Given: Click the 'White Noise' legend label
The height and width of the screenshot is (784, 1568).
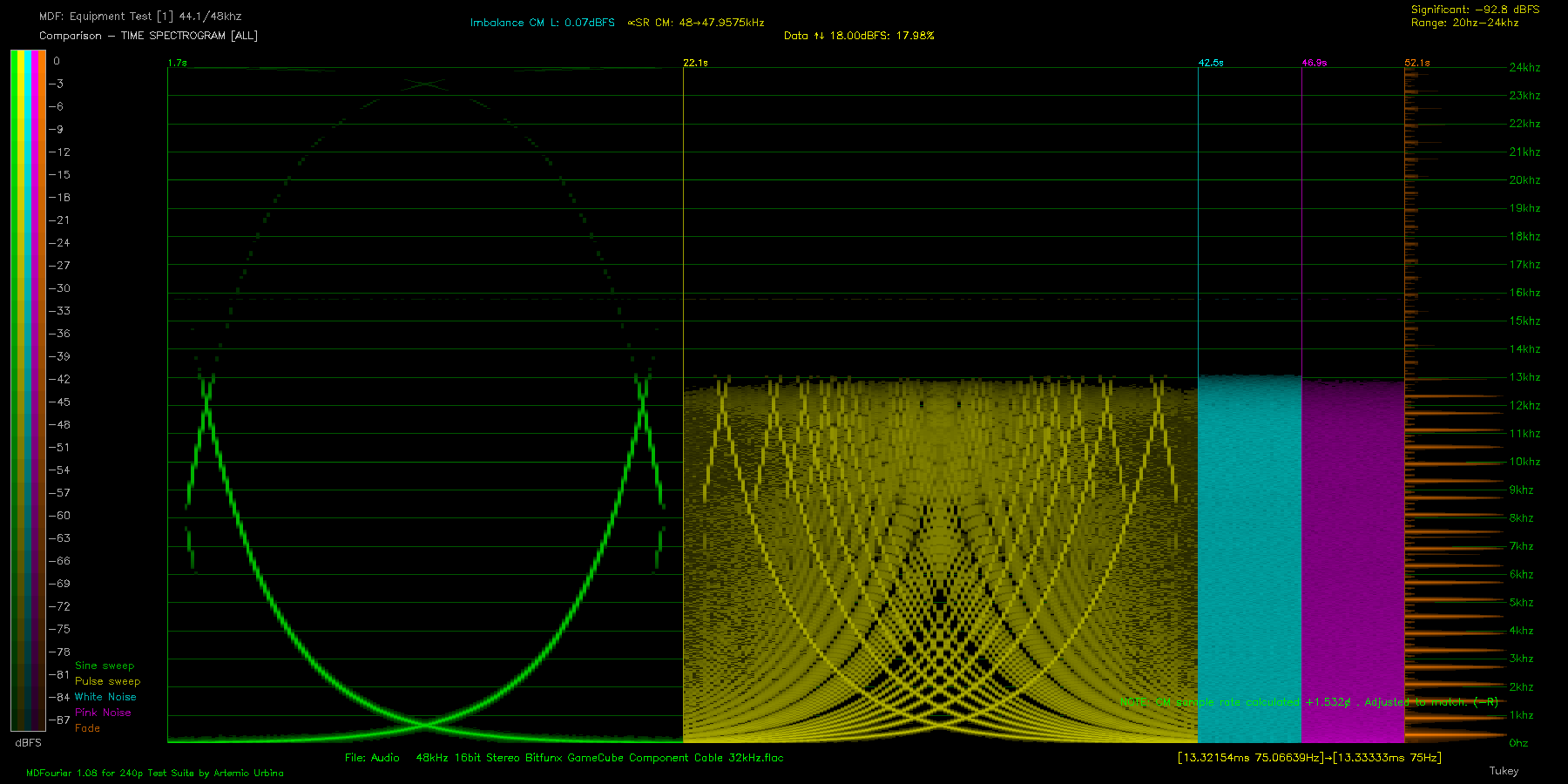Looking at the screenshot, I should point(105,697).
